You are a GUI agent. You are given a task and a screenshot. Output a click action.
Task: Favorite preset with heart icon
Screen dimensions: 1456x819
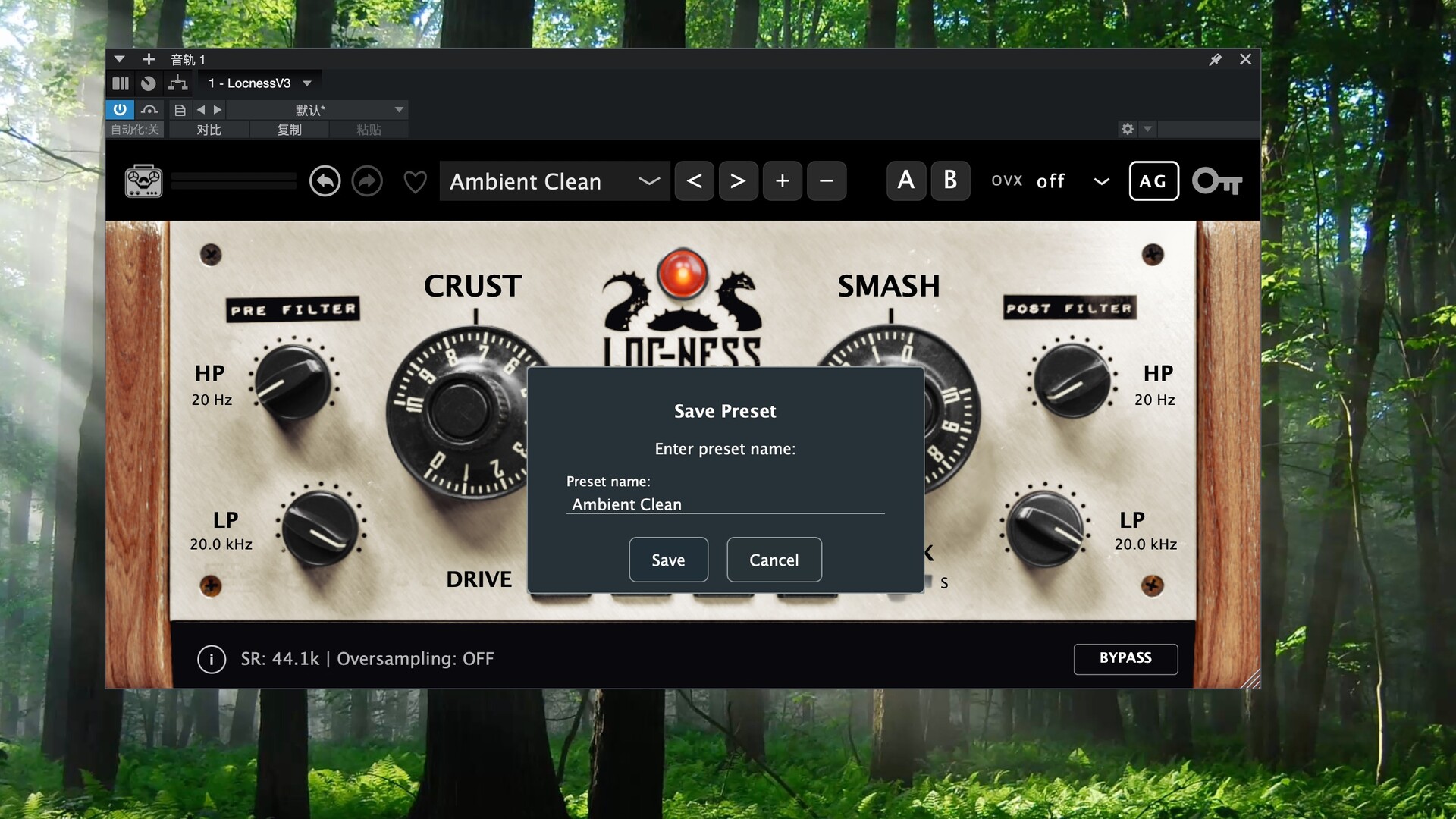(415, 182)
